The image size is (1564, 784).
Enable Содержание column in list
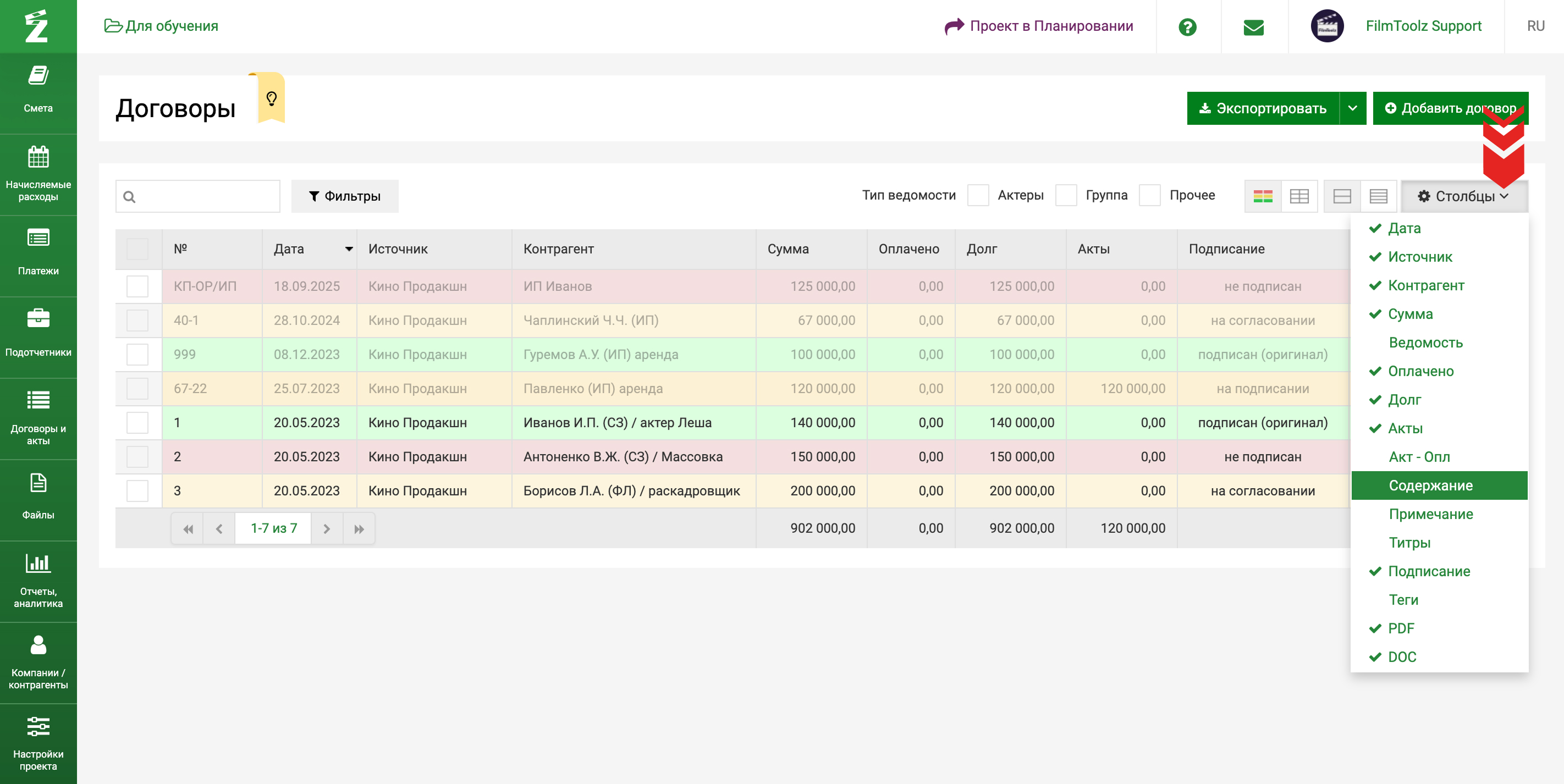[x=1430, y=485]
